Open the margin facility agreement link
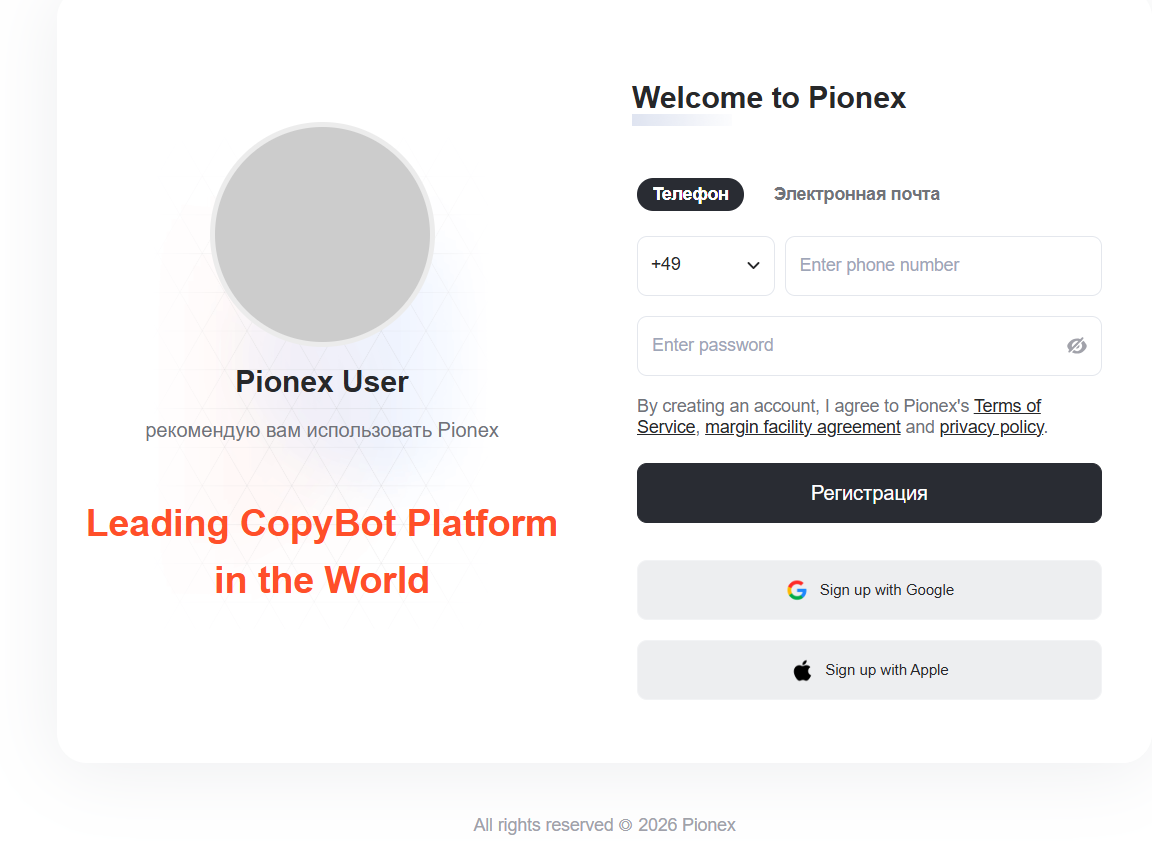Image resolution: width=1152 pixels, height=853 pixels. [803, 427]
